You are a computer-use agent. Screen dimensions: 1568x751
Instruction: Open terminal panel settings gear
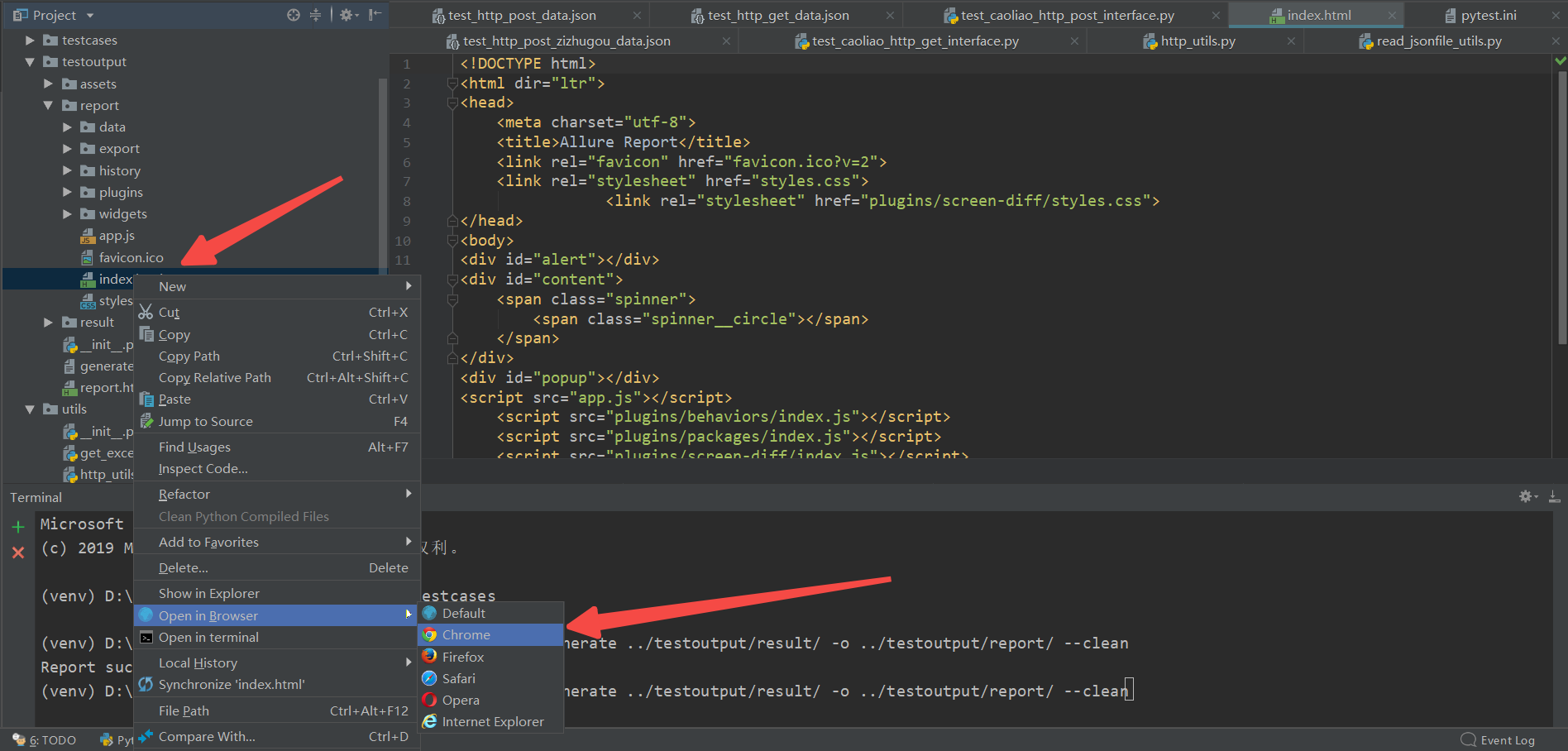(1527, 496)
